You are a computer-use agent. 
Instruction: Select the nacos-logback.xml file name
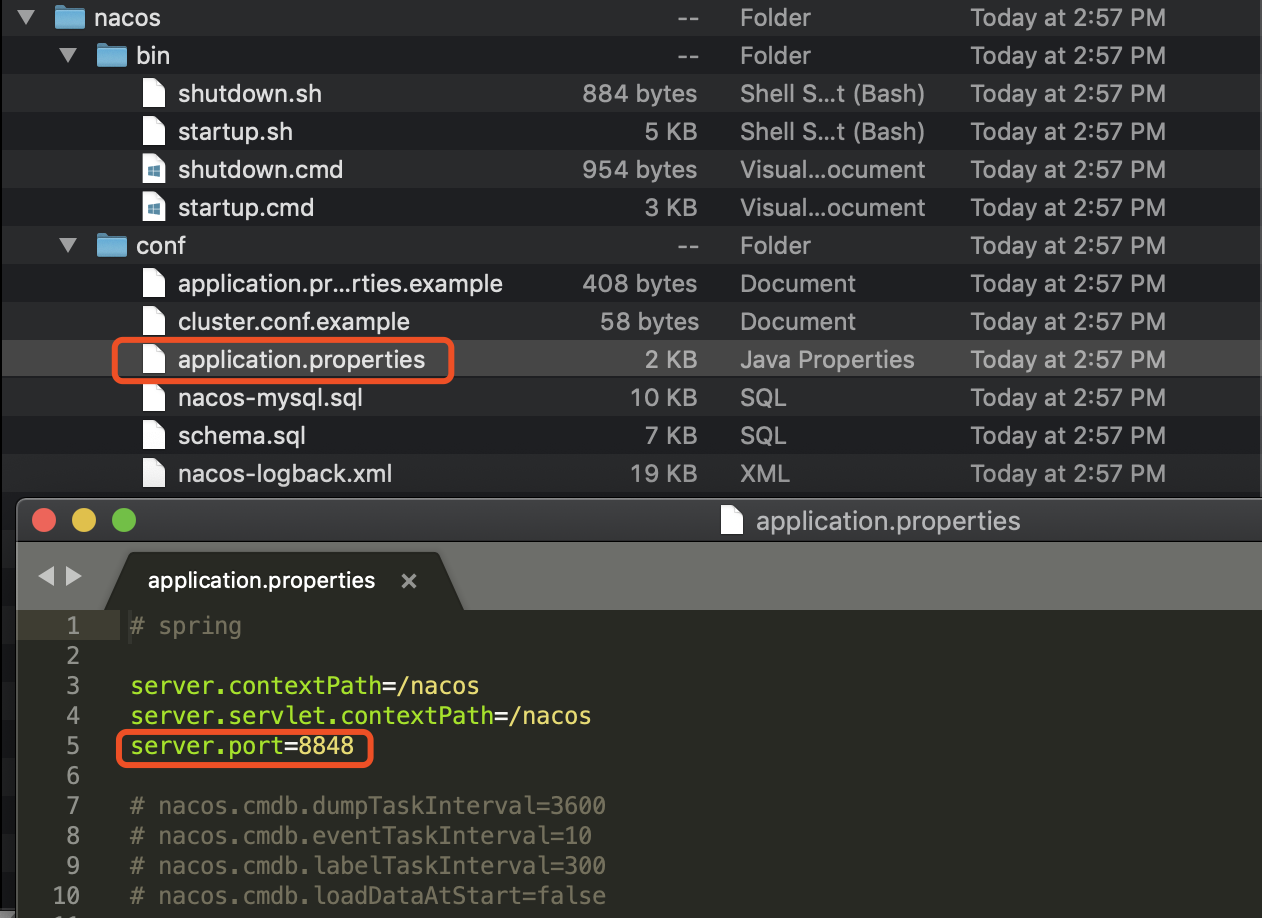[x=285, y=474]
